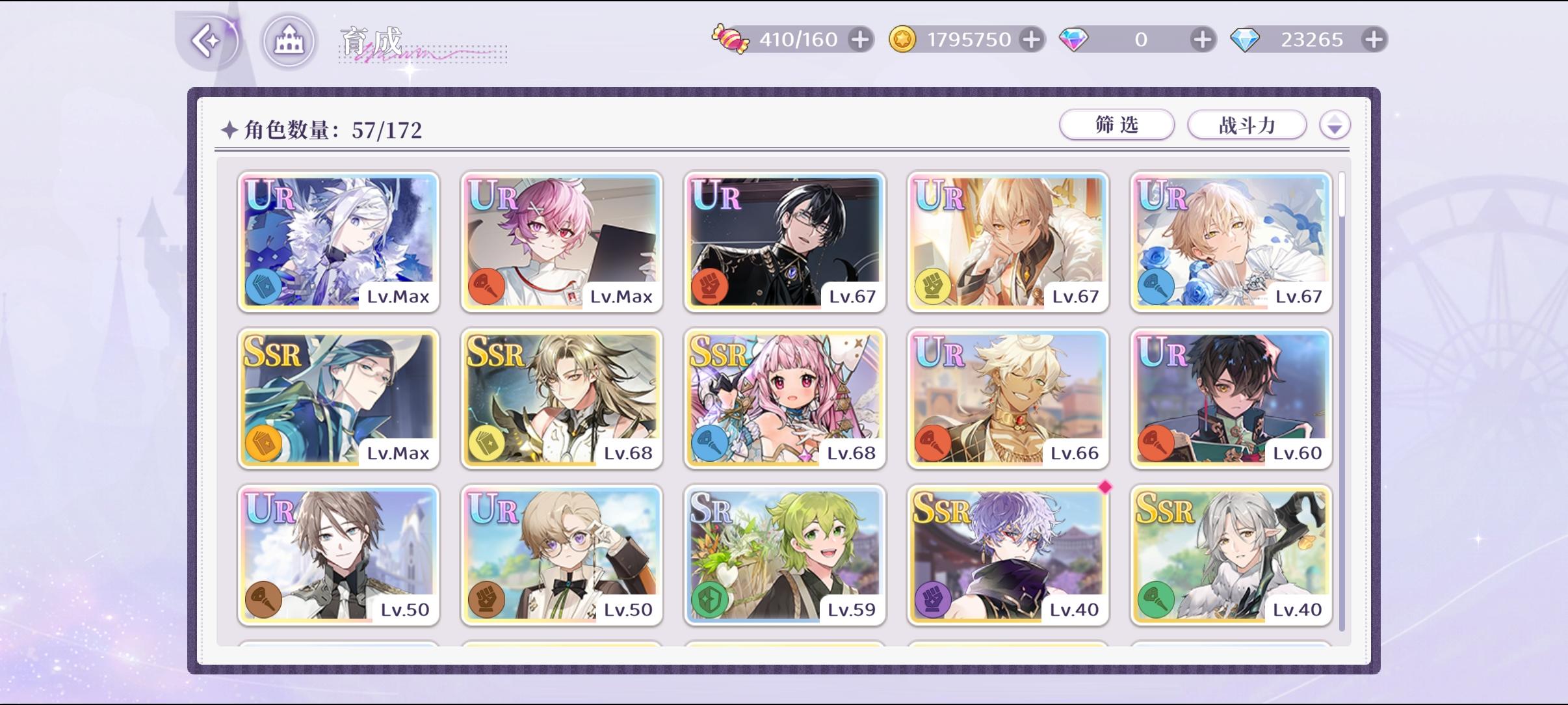Click the candy stamina icon
This screenshot has height=705, width=1568.
coord(731,39)
